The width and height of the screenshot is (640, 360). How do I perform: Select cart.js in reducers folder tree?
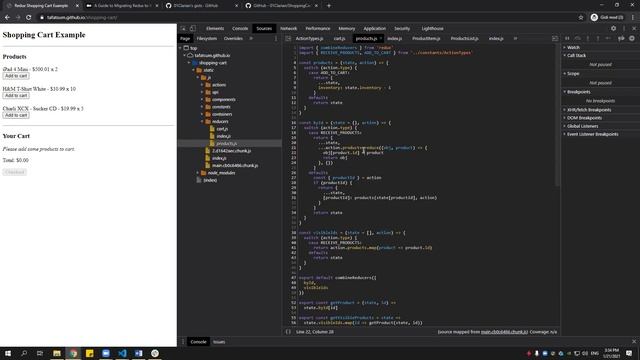tap(222, 129)
